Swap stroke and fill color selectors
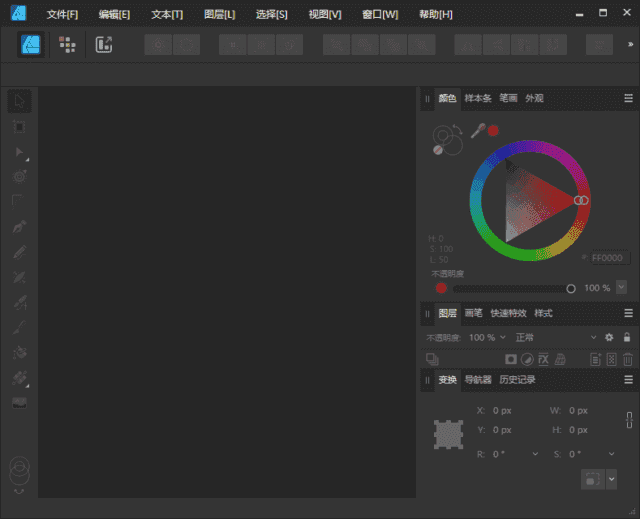The height and width of the screenshot is (519, 640). [457, 129]
